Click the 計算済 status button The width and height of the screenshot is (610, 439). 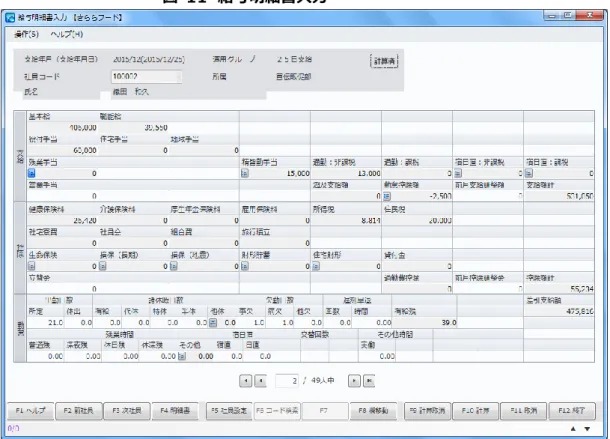[x=384, y=61]
